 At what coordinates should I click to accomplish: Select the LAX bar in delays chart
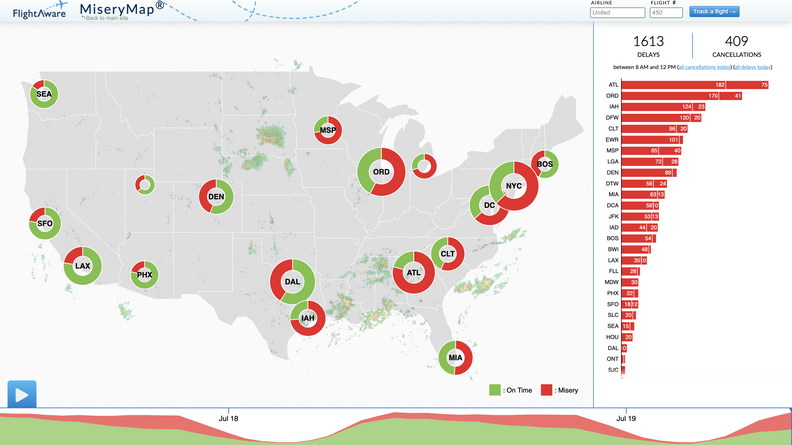(634, 261)
